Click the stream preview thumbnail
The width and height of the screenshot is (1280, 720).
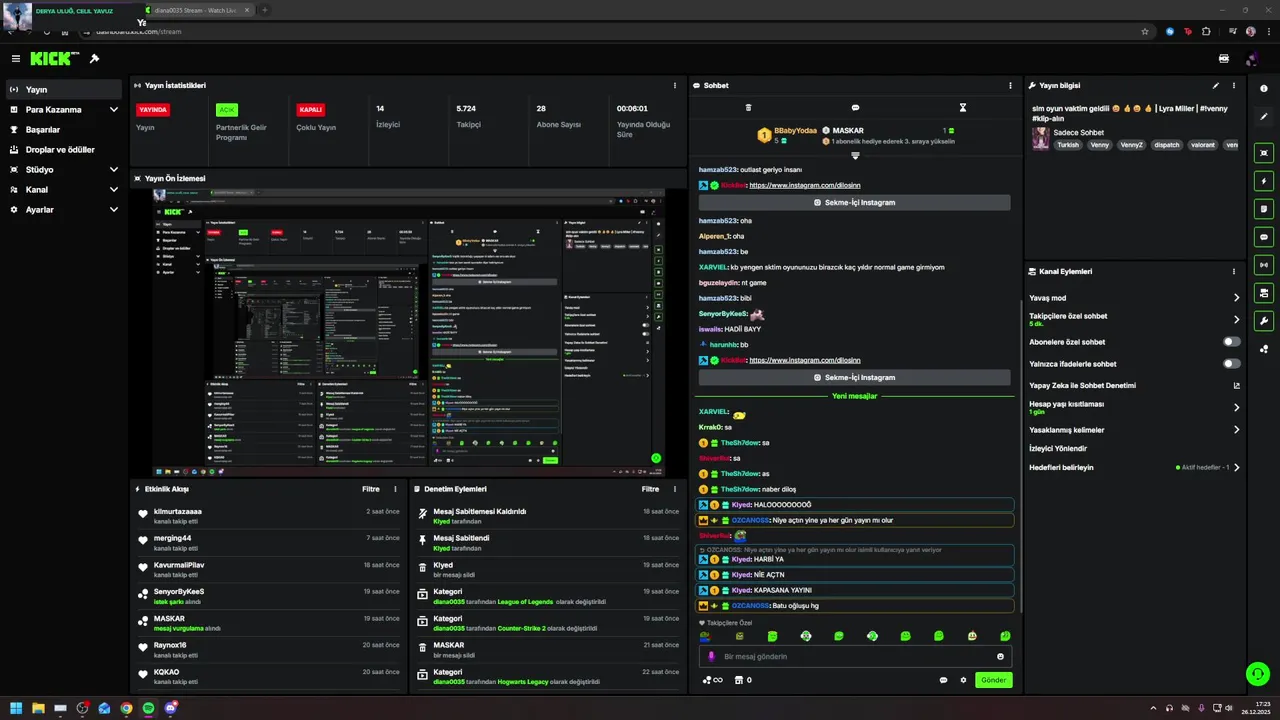409,332
